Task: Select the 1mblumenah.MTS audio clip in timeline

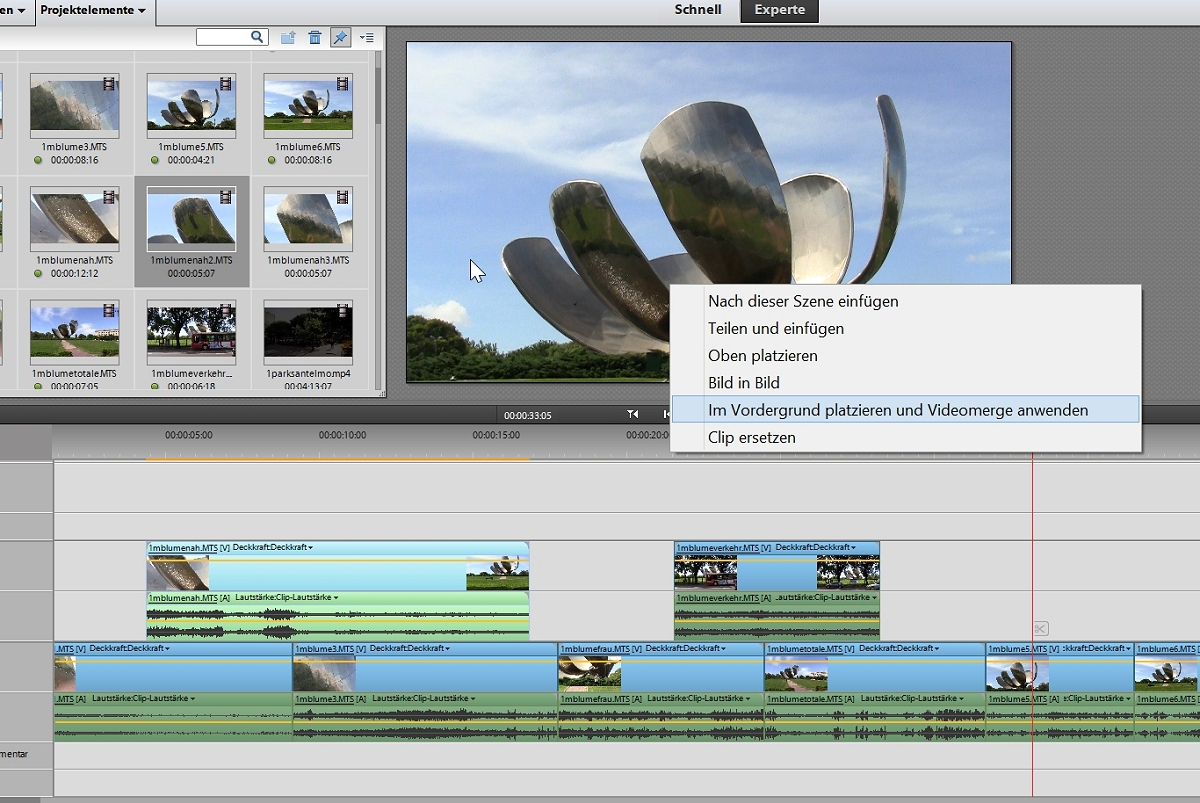Action: tap(338, 617)
